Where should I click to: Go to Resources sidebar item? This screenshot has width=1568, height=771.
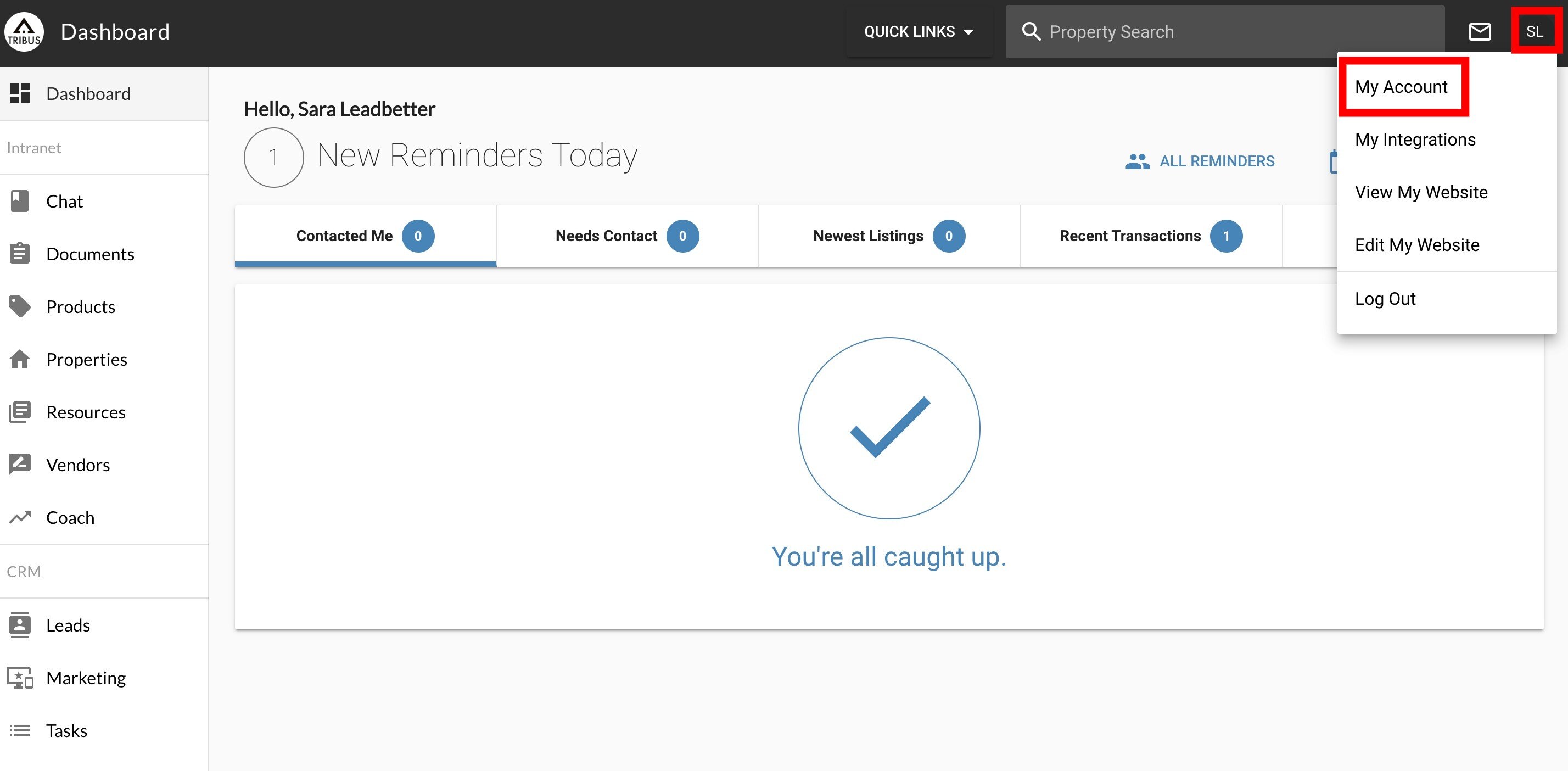pos(103,412)
